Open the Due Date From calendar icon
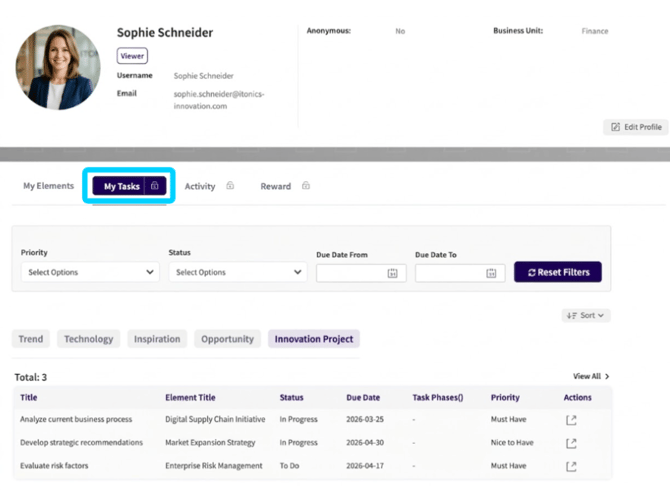The height and width of the screenshot is (490, 670). pyautogui.click(x=392, y=273)
